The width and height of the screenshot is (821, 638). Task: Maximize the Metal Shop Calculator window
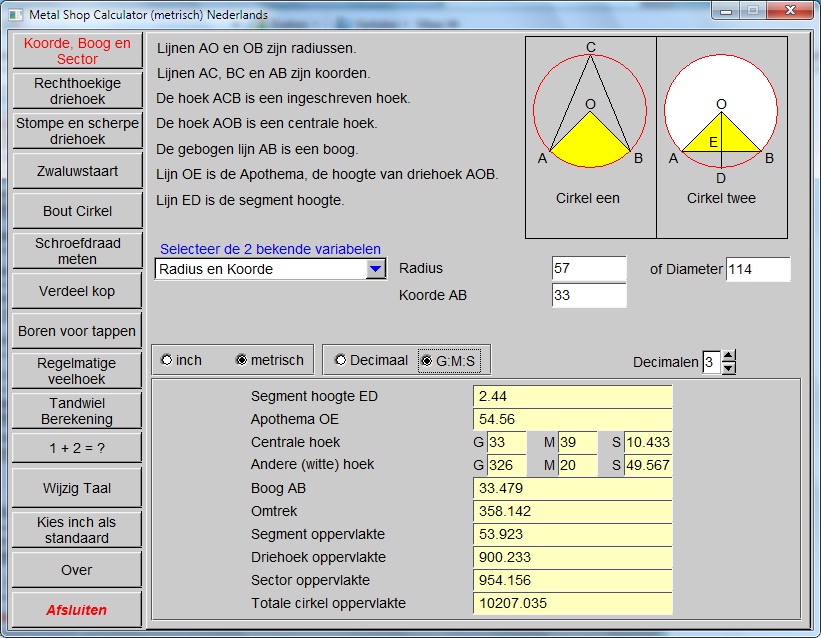pyautogui.click(x=753, y=12)
